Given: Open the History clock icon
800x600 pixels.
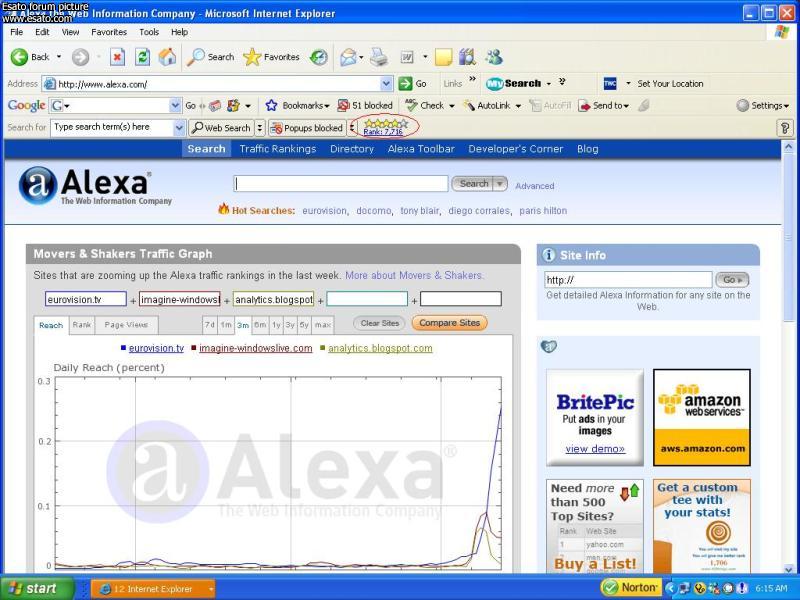Looking at the screenshot, I should pos(319,57).
